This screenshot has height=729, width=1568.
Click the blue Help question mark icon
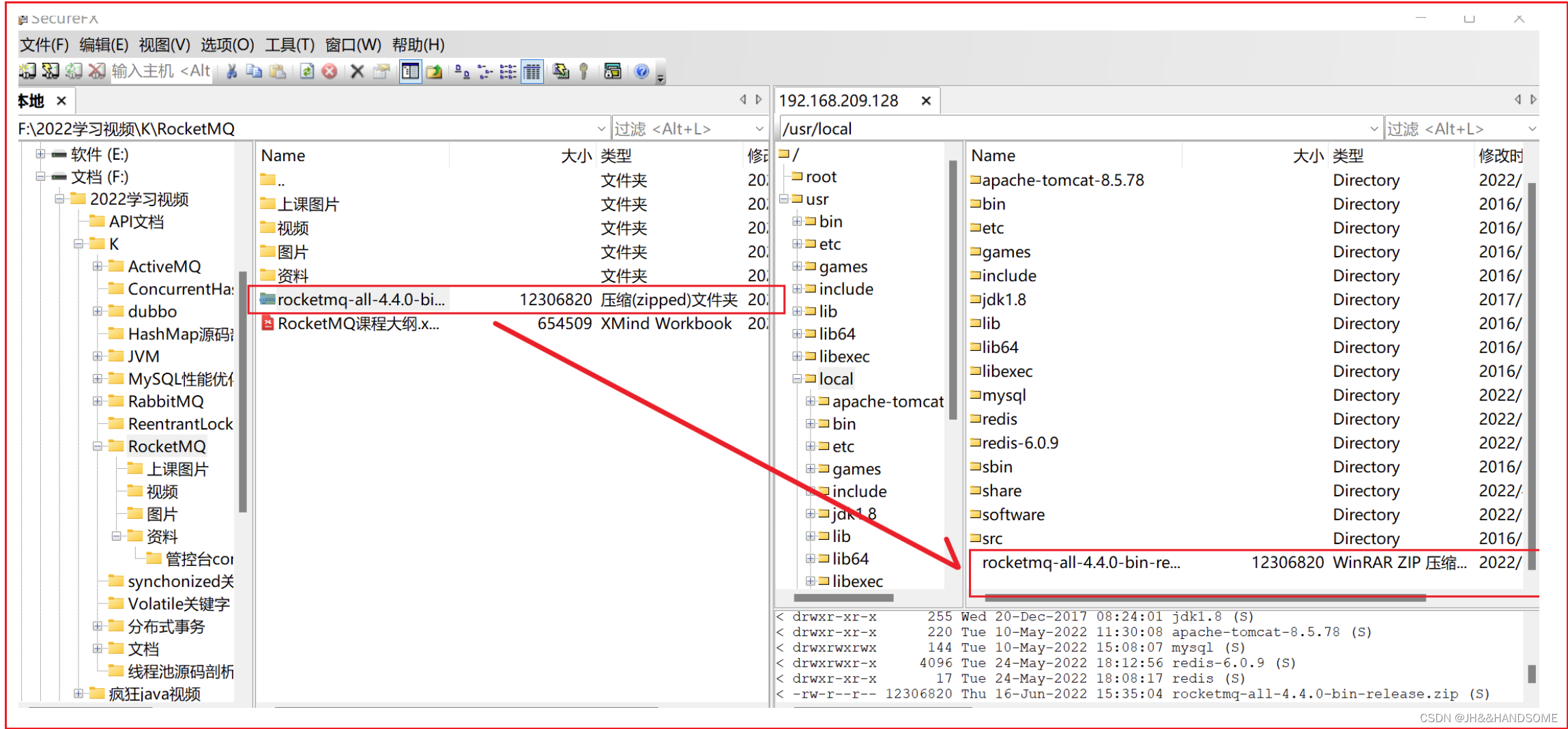coord(641,71)
